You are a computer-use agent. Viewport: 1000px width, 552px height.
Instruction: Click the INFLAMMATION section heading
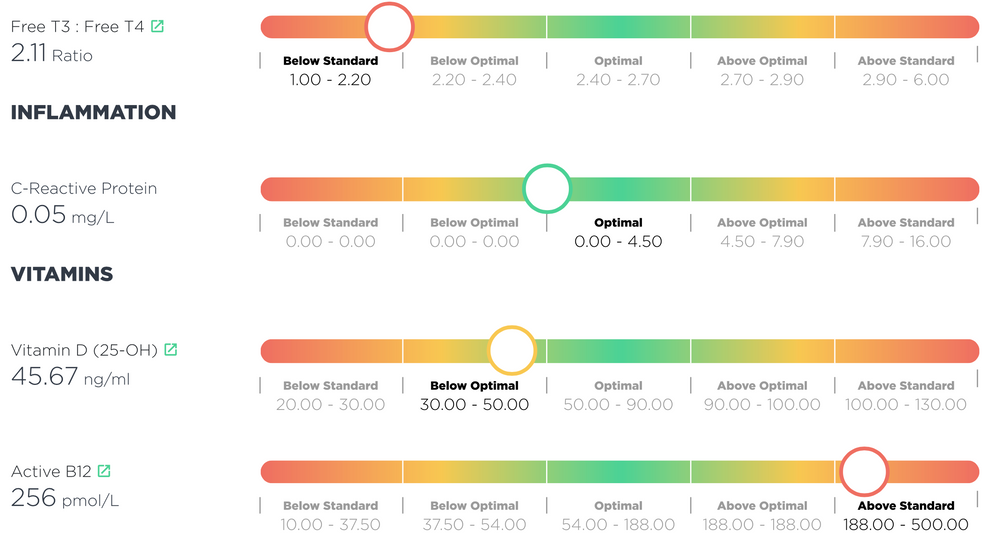[x=93, y=113]
